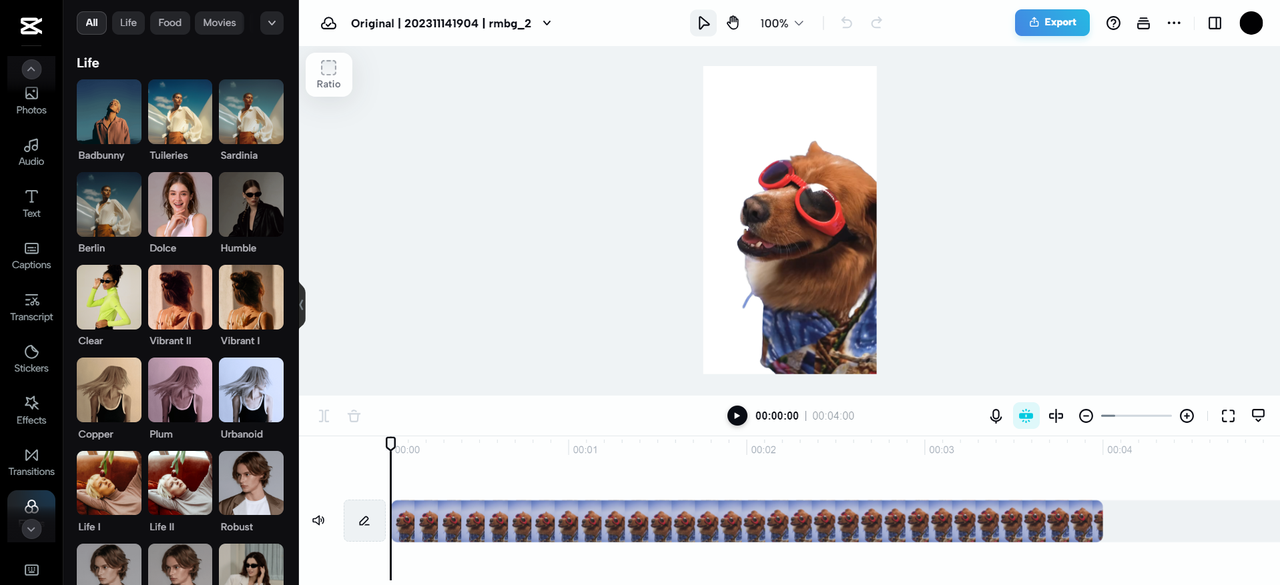Toggle the layout panel icon in top bar
This screenshot has width=1280, height=585.
[x=1215, y=23]
